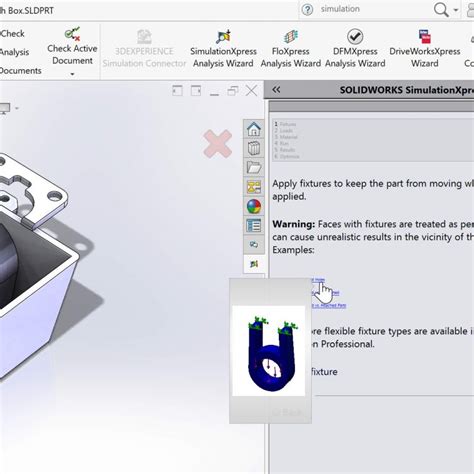Expand Check Active Document dropdown arrow
This screenshot has height=474, width=474.
pos(72,74)
